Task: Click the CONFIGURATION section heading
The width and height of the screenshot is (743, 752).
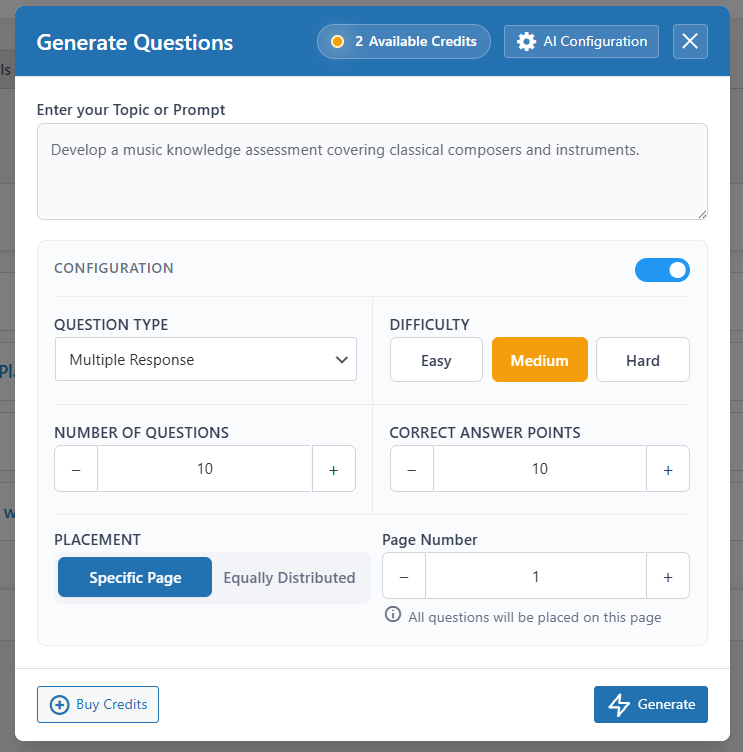Action: point(114,268)
